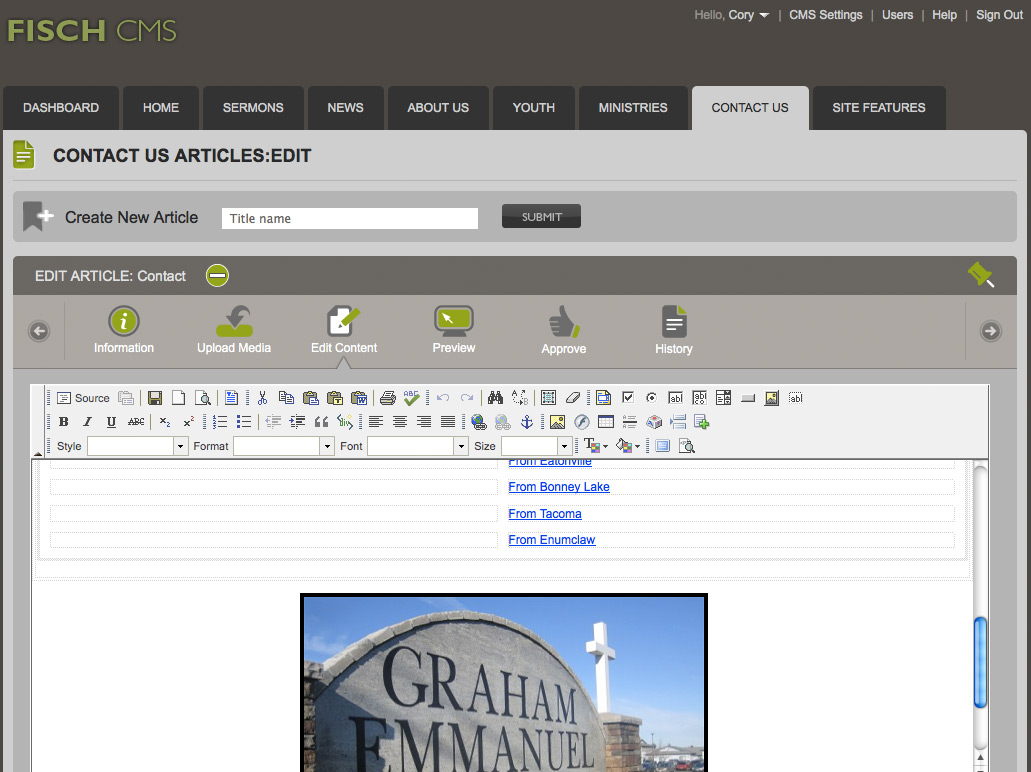This screenshot has width=1031, height=772.
Task: Insert a table
Action: [x=606, y=422]
